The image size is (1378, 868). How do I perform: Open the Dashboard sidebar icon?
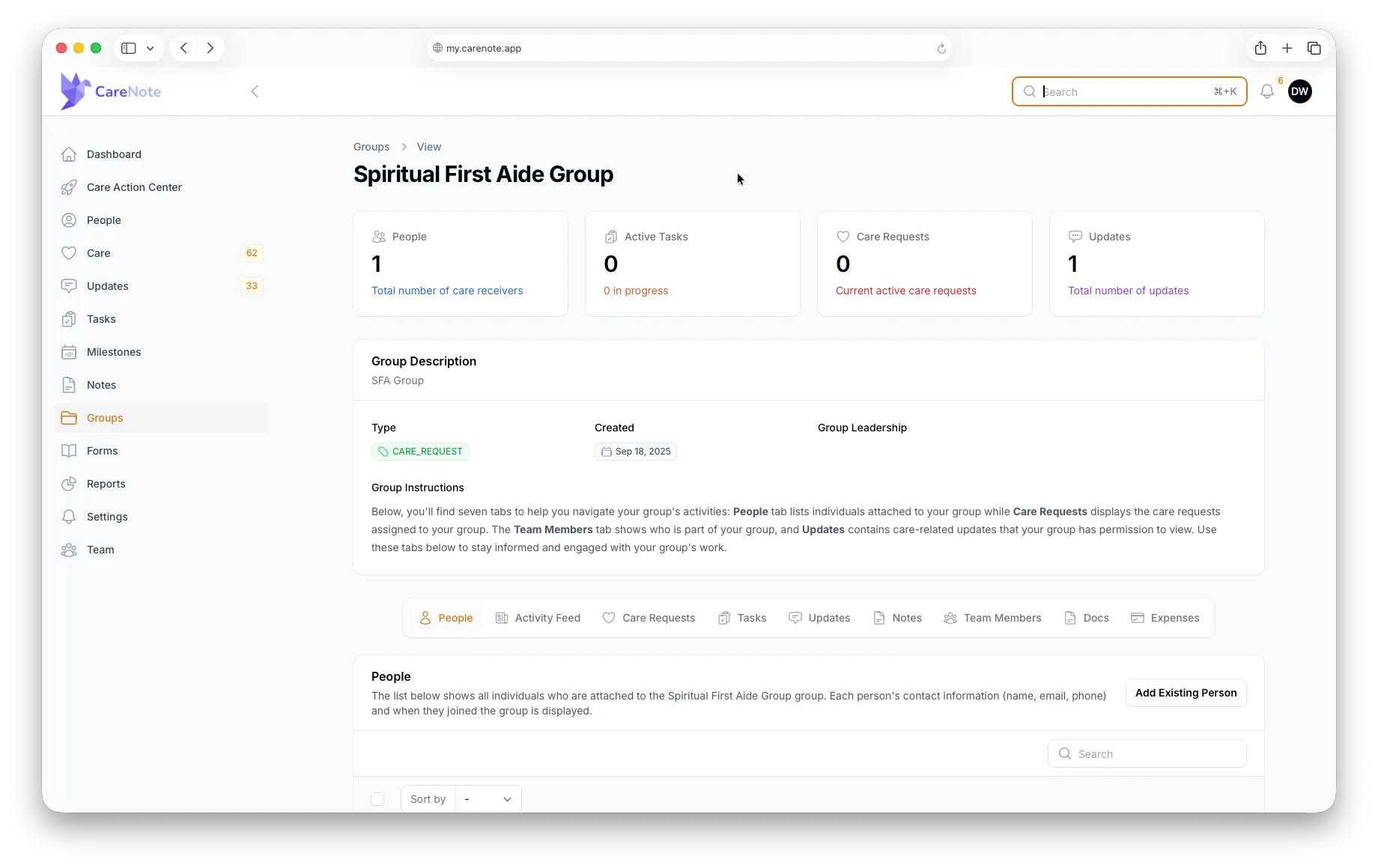(69, 154)
